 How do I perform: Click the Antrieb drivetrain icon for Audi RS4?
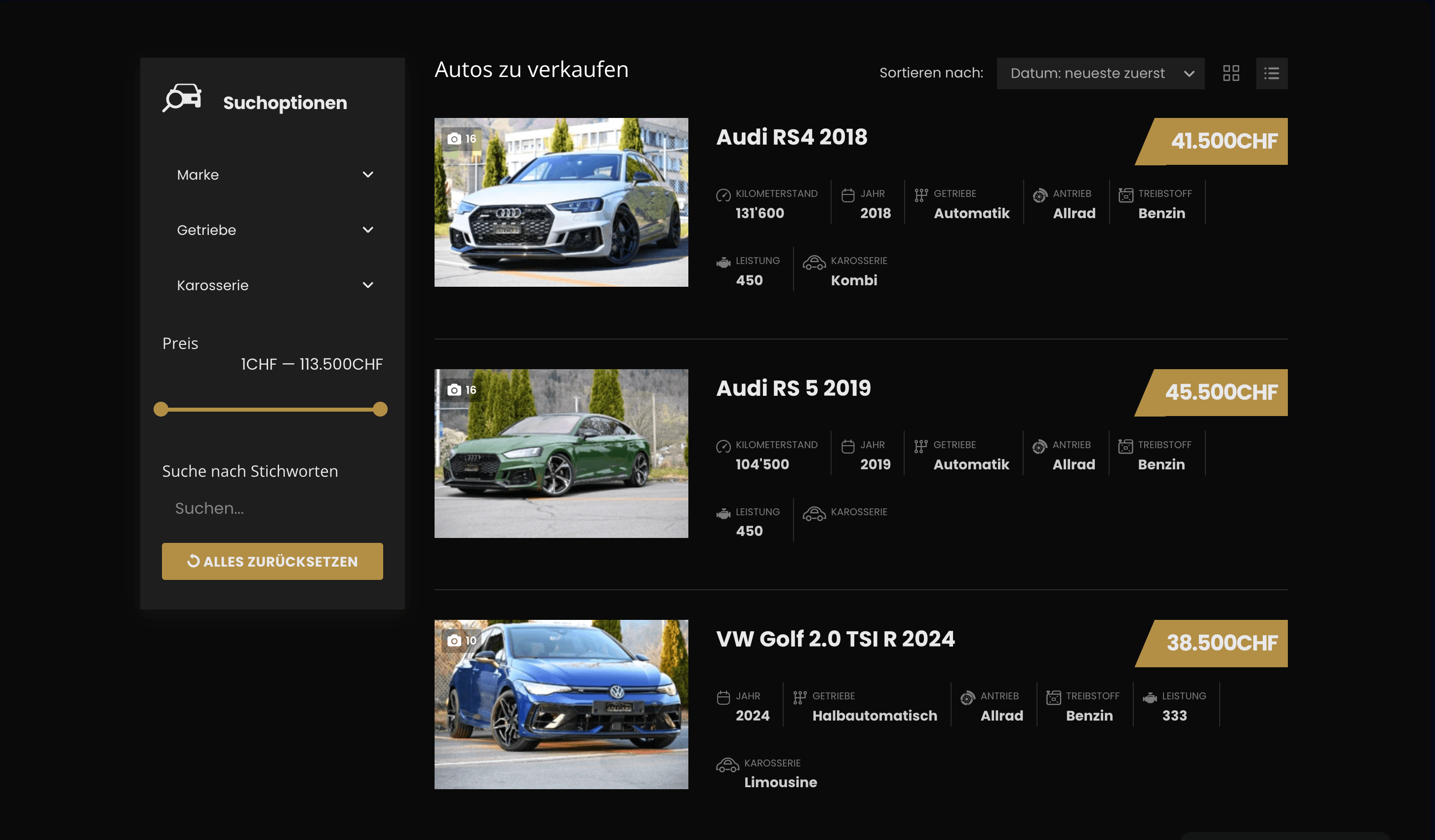pos(1040,195)
